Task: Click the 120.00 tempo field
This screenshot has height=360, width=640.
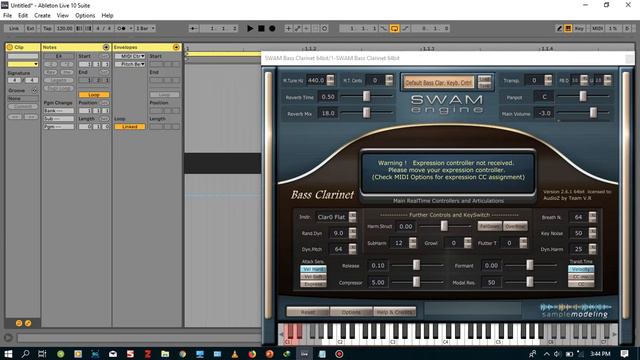Action: tap(64, 29)
